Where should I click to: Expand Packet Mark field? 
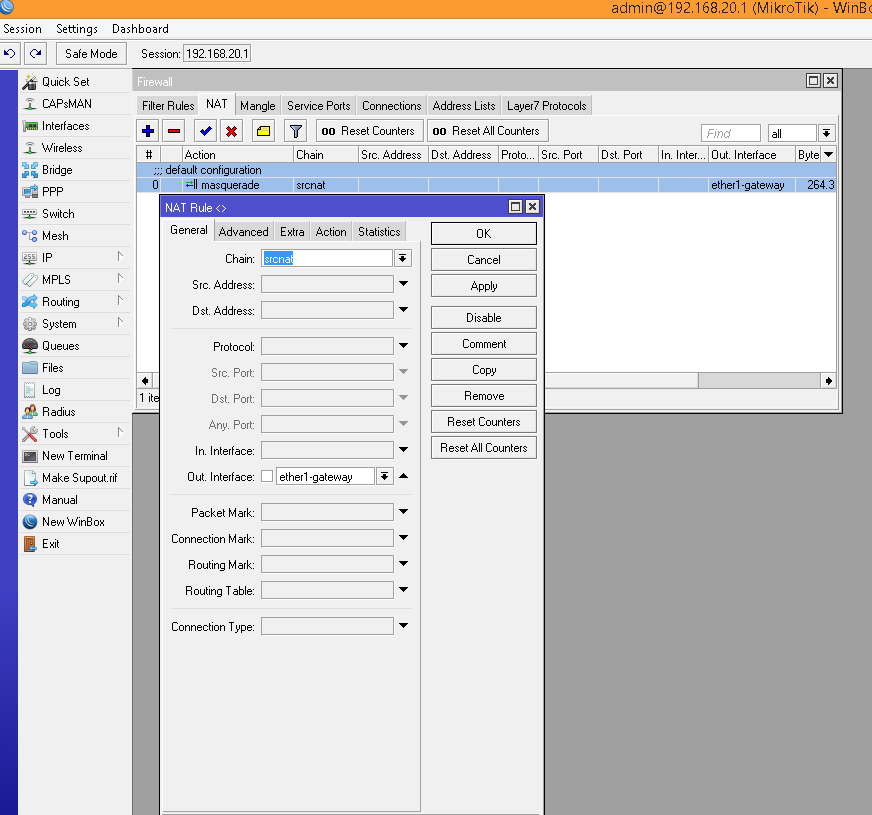tap(404, 511)
